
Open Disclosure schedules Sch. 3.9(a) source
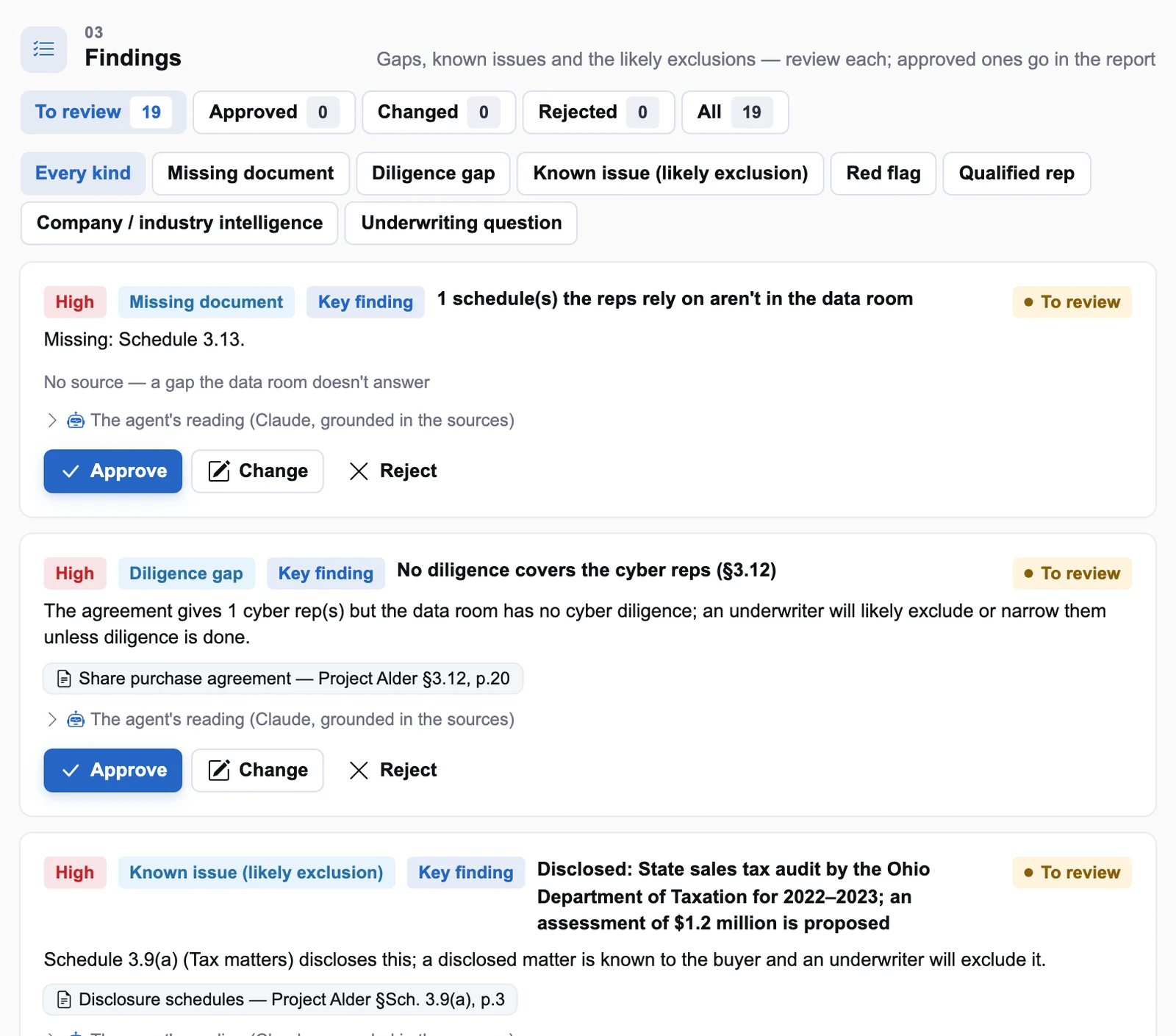(280, 1000)
